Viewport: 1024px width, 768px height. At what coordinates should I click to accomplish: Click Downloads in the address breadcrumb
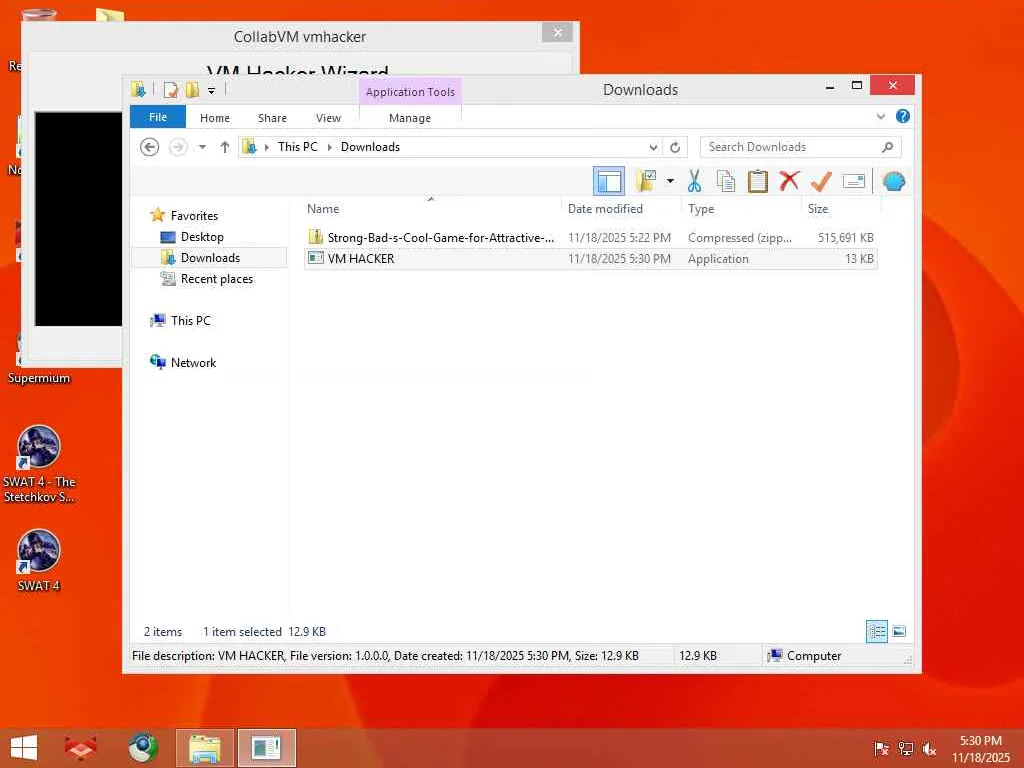point(370,147)
